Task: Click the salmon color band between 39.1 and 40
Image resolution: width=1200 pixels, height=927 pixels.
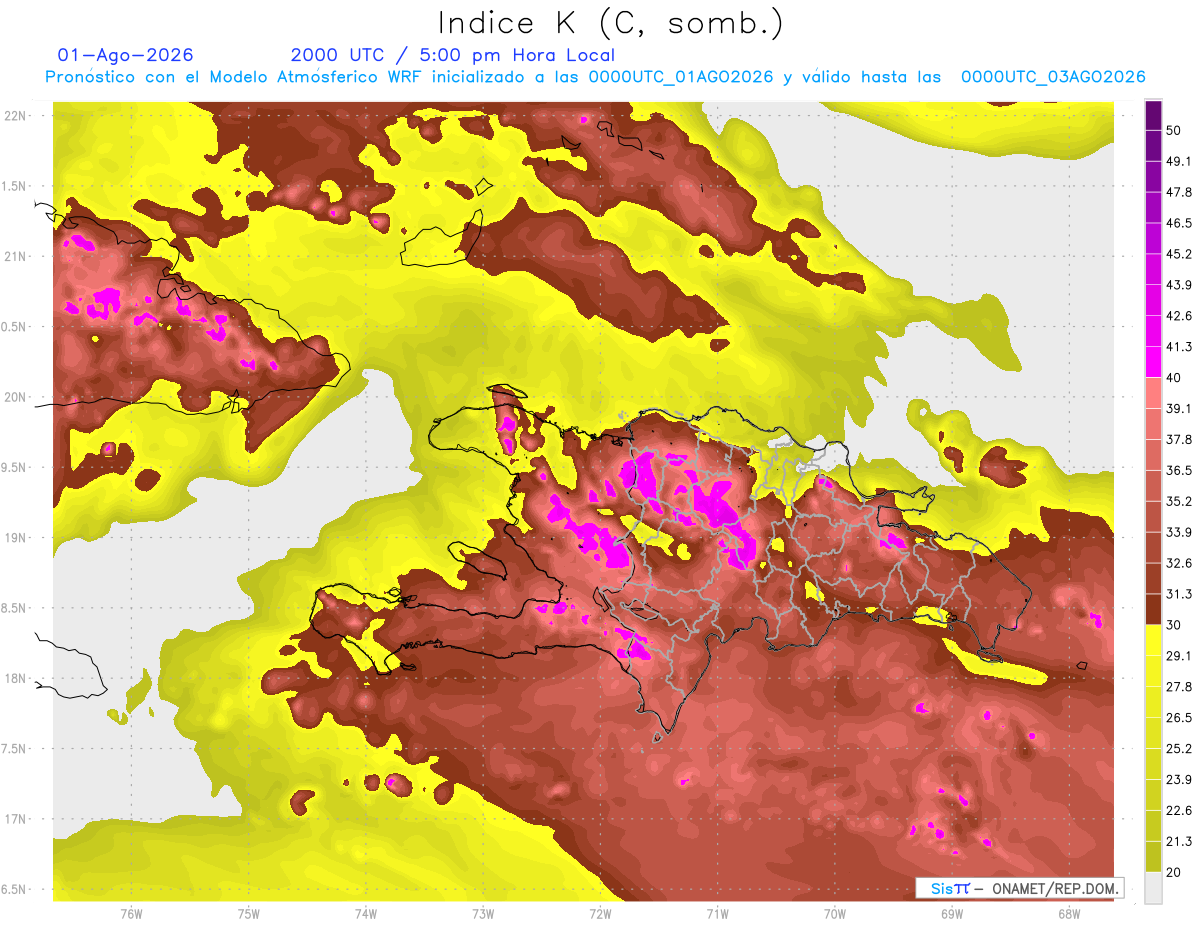Action: point(1153,393)
